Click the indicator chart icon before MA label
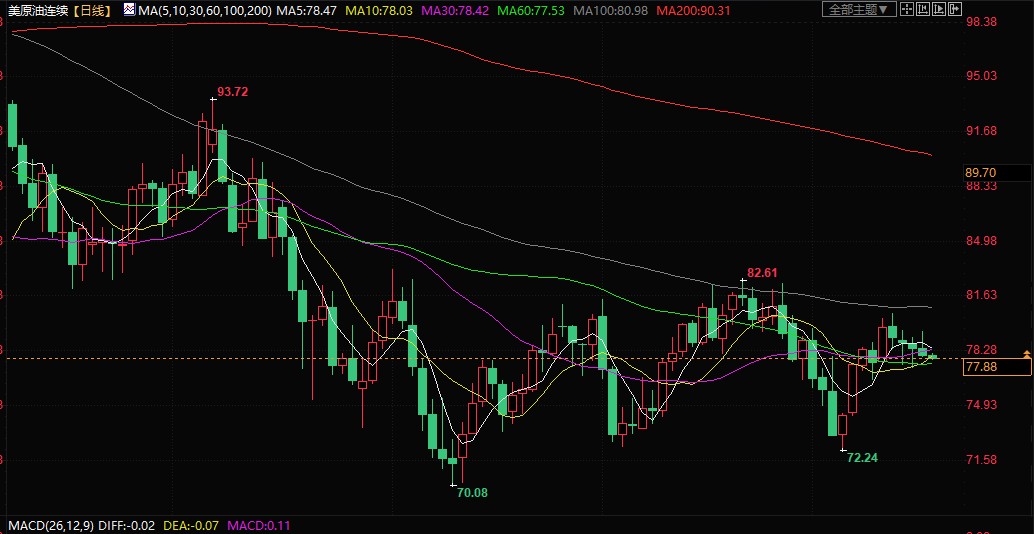Screen dimensions: 1034x534 tap(129, 10)
